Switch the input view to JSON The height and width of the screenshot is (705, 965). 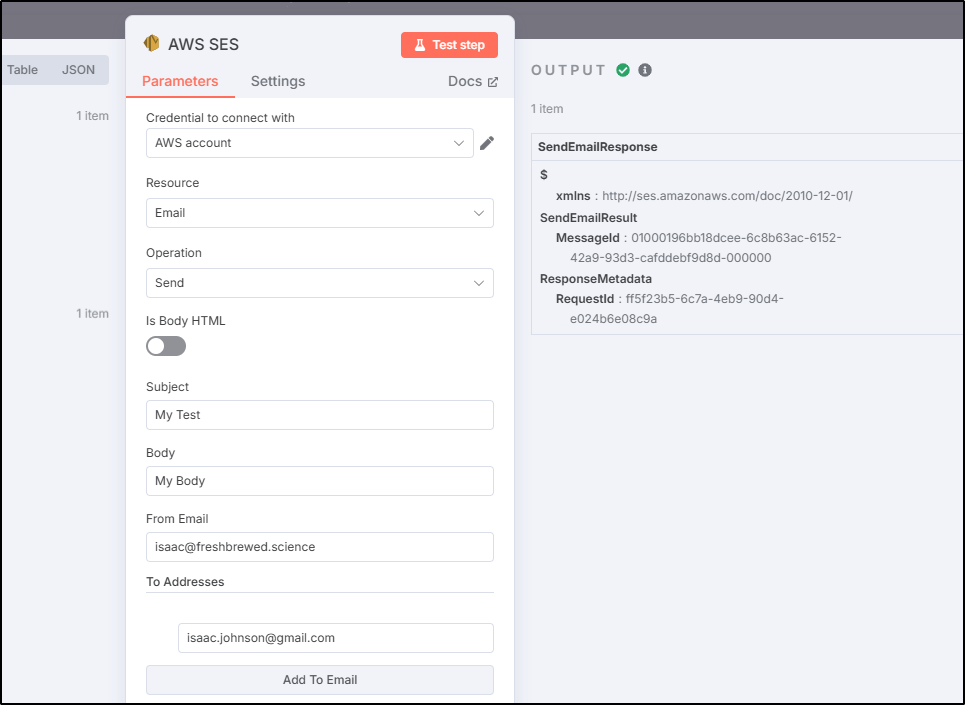coord(78,70)
